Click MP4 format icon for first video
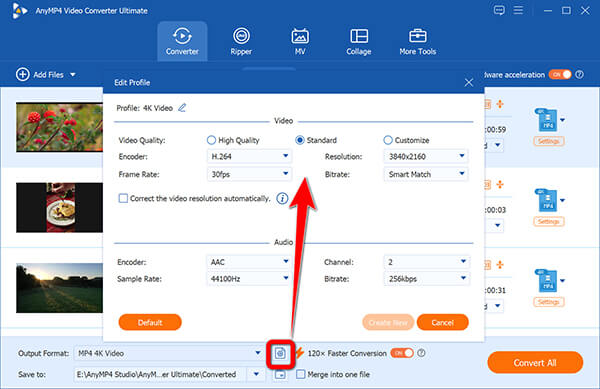 tap(547, 120)
